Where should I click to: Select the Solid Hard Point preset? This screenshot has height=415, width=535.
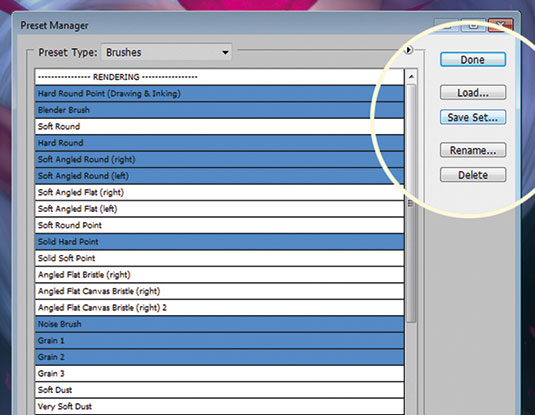219,242
